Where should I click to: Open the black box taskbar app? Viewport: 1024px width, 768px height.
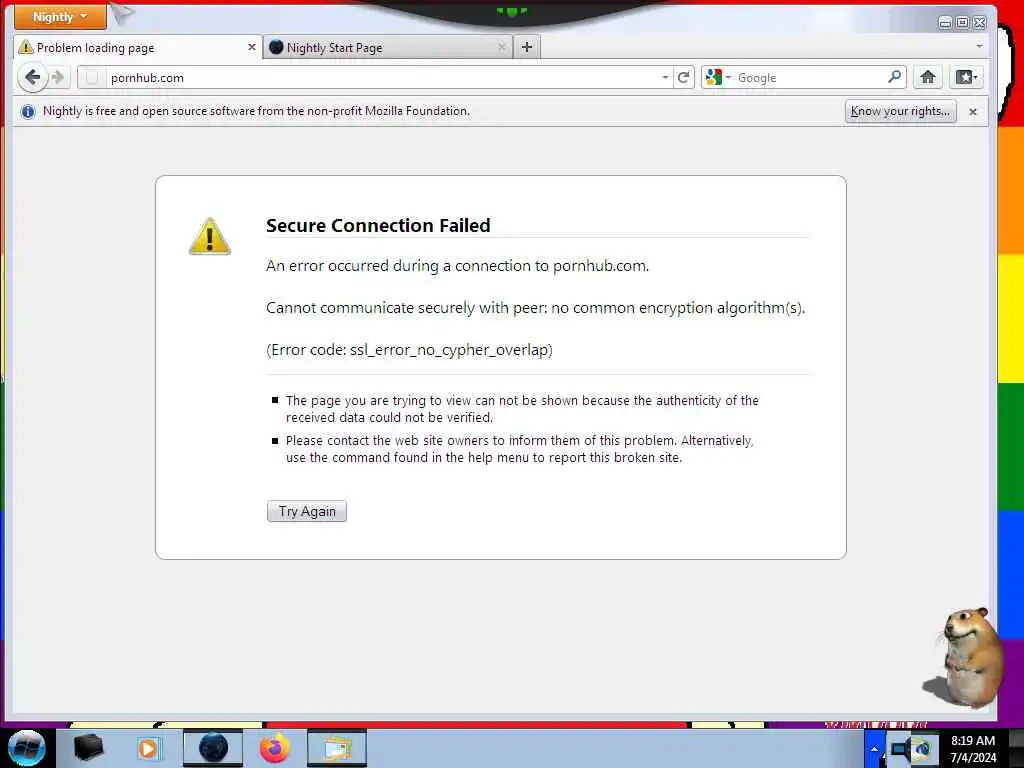(88, 748)
